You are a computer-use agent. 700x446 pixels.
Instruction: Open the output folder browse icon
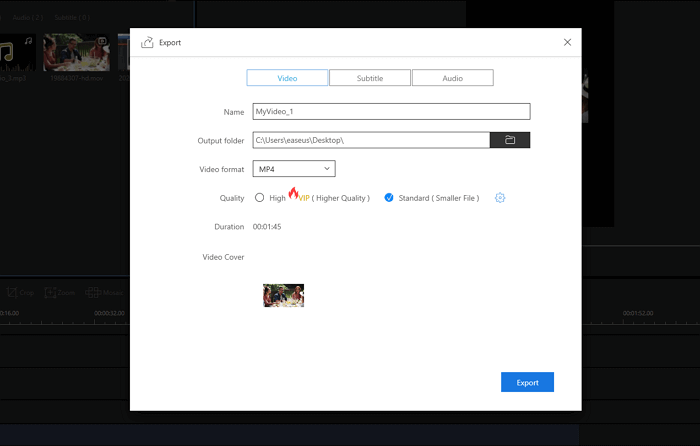coord(509,140)
